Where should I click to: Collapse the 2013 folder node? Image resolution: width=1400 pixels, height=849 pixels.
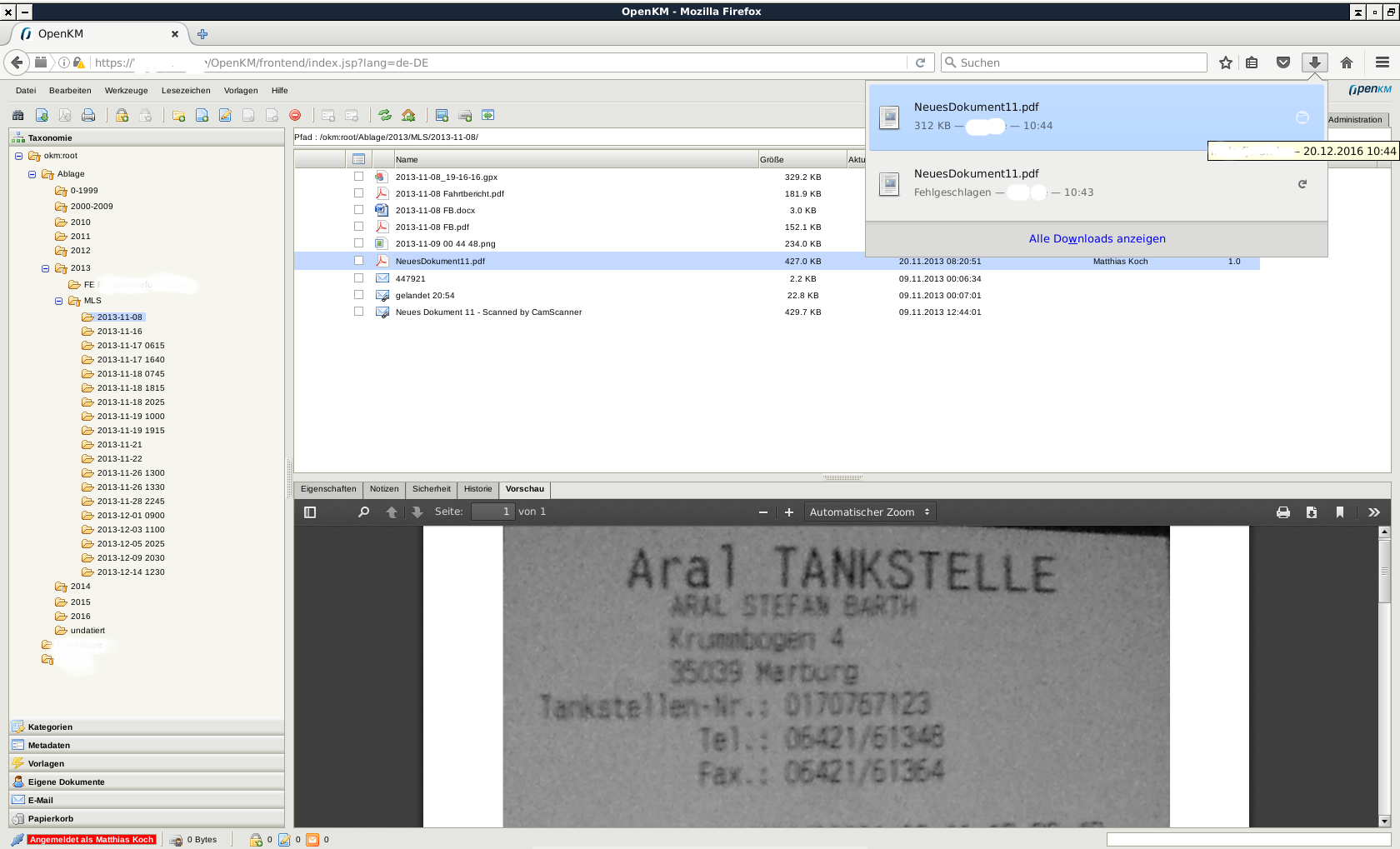[44, 267]
